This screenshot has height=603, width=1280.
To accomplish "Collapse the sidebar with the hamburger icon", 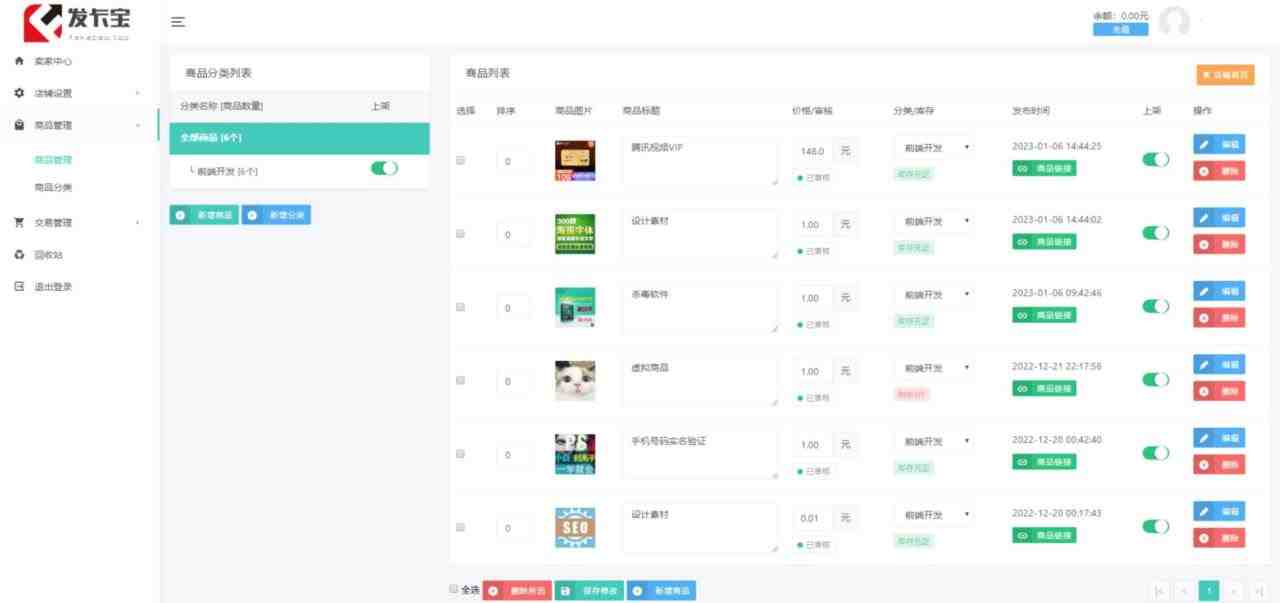I will 177,21.
